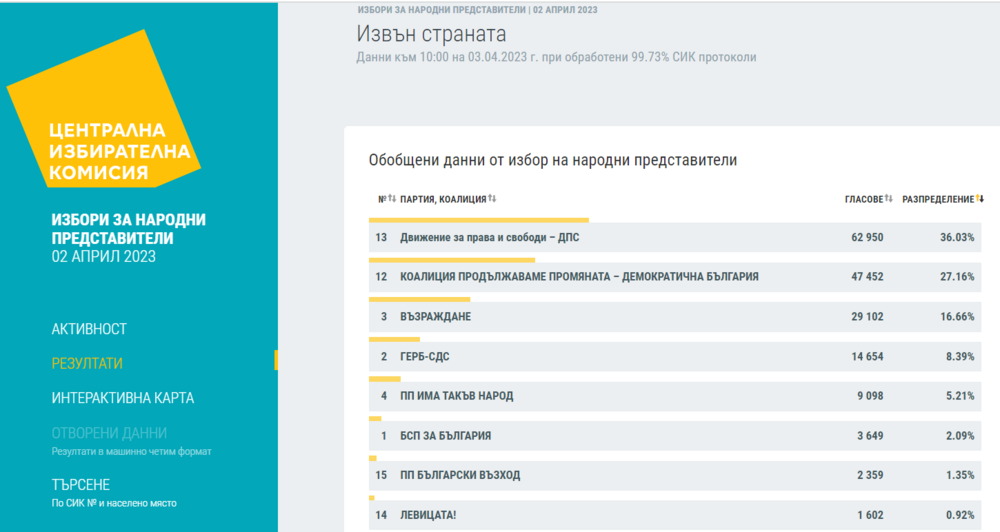Click the 16.66% share value
This screenshot has width=1000, height=532.
tap(957, 316)
